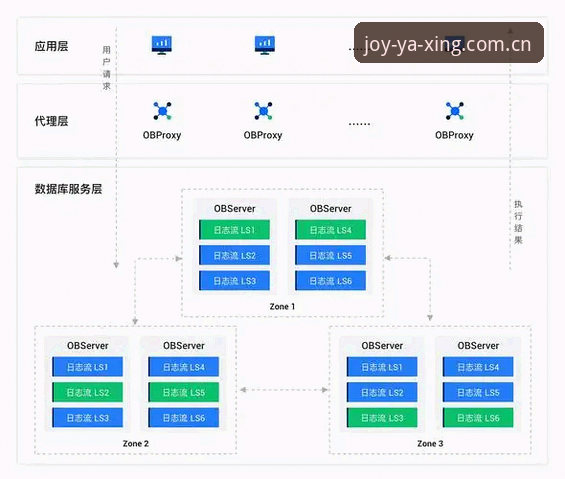Image resolution: width=565 pixels, height=479 pixels.
Task: Click the Zone 2 caption
Action: 135,443
